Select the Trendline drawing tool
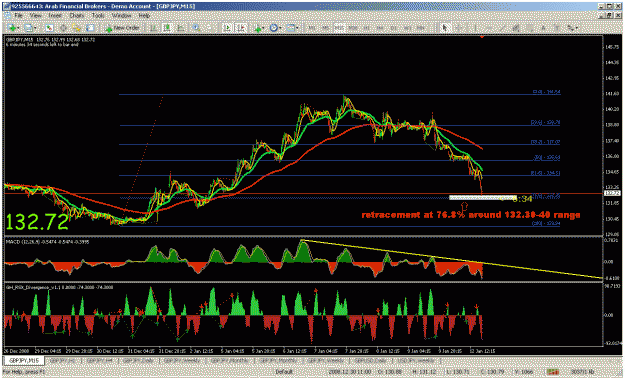The image size is (625, 378). (x=503, y=28)
